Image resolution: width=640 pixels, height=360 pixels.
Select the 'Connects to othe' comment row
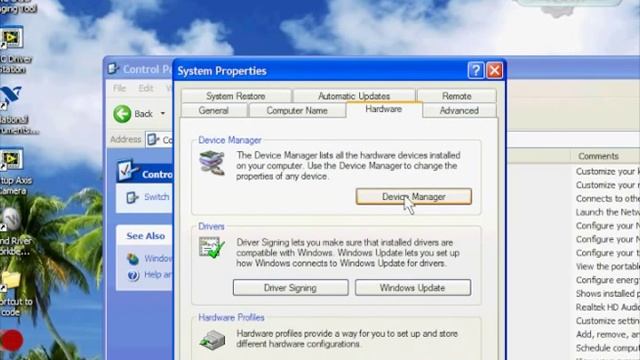pos(608,198)
